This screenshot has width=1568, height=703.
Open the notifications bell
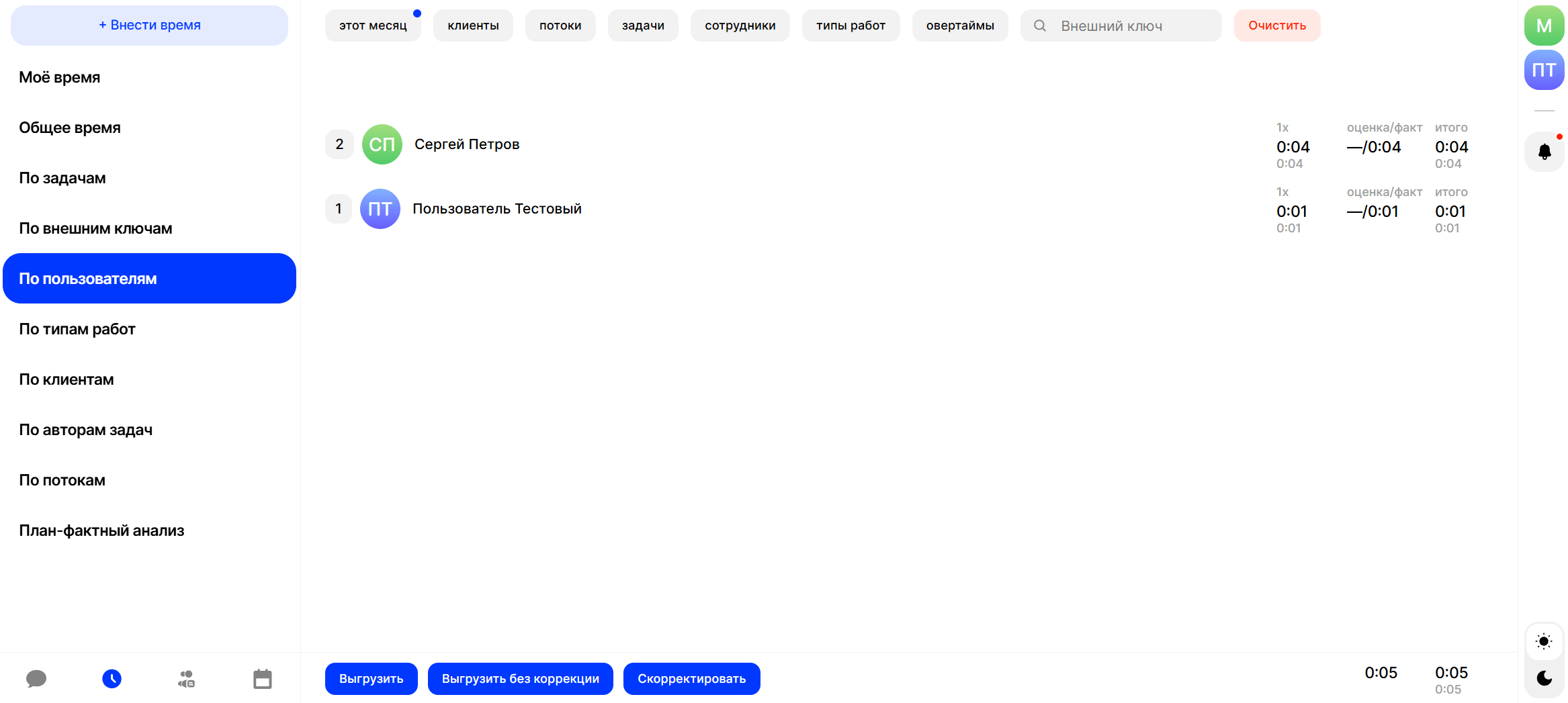coord(1544,152)
